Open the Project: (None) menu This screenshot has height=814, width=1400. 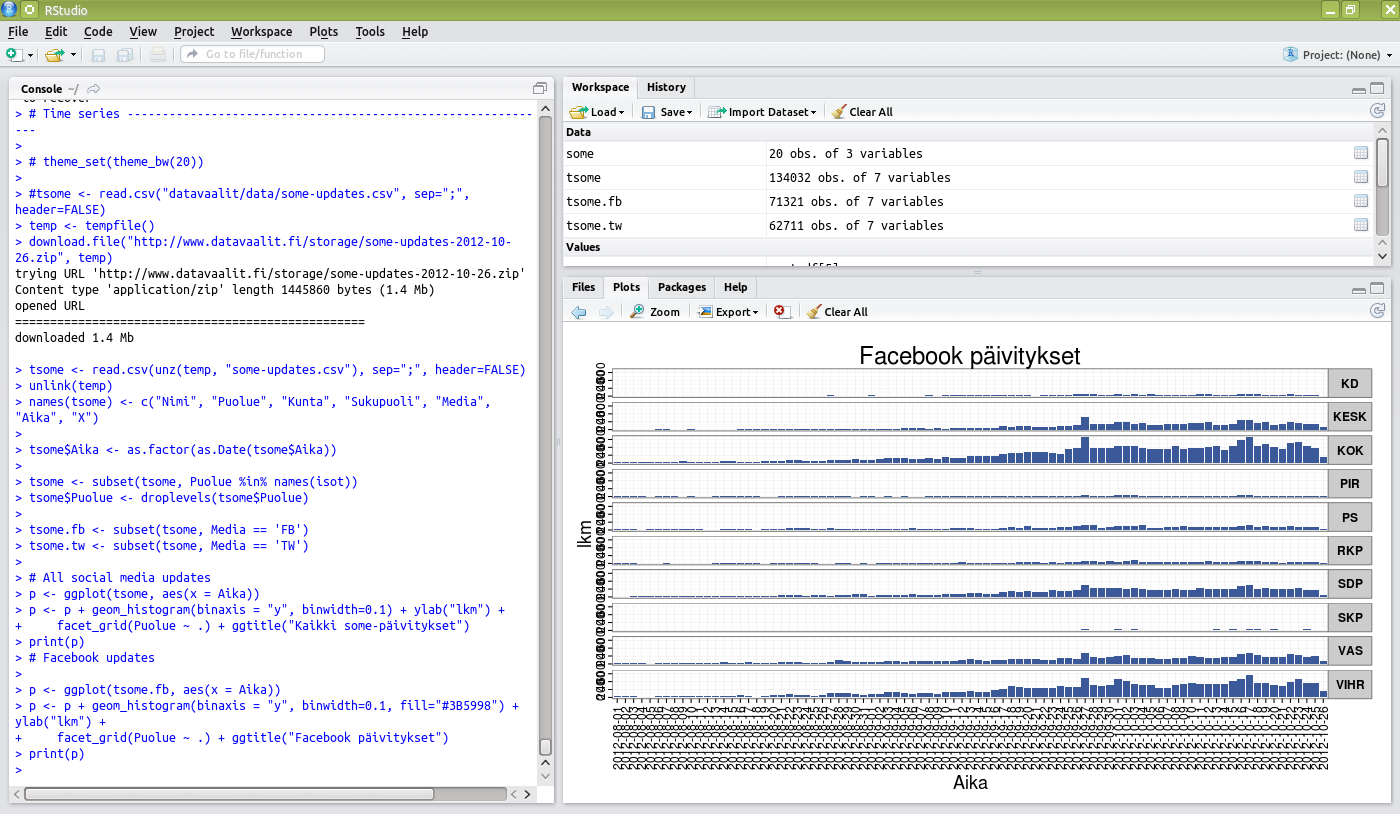pos(1338,55)
